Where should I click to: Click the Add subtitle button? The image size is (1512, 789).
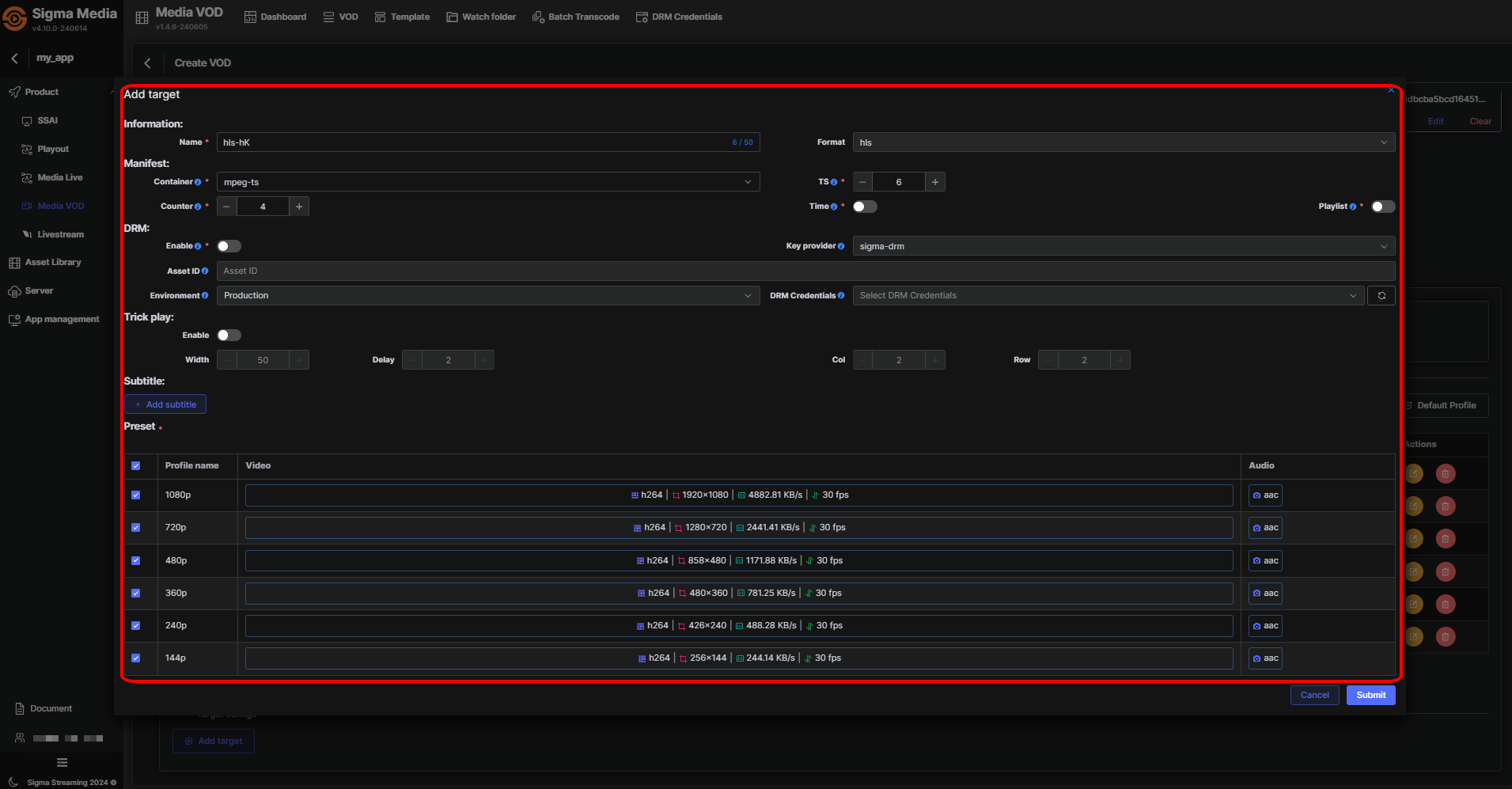(x=165, y=404)
